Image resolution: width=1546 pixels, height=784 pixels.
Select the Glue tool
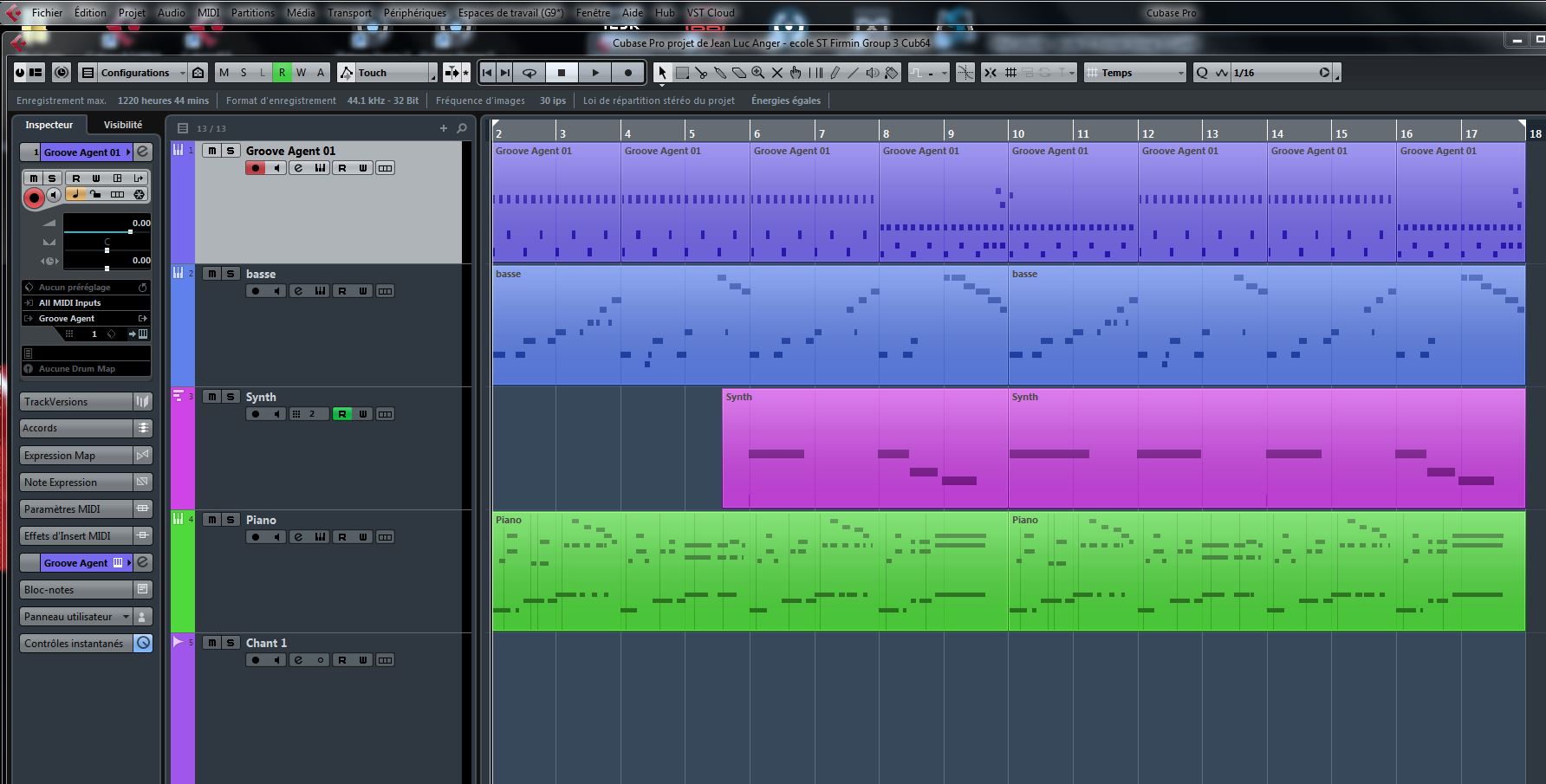(x=720, y=73)
